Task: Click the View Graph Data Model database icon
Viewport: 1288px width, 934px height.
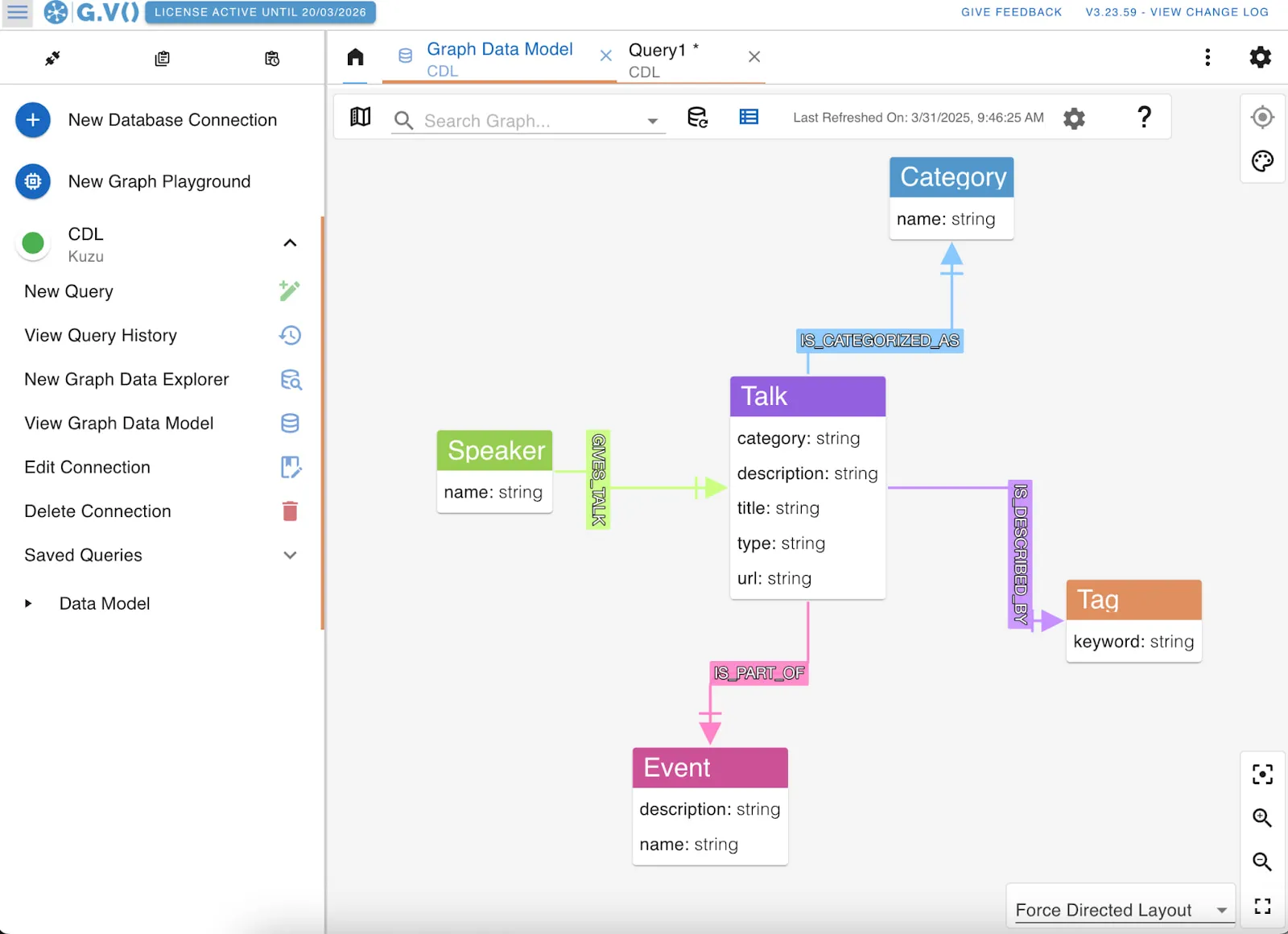Action: click(x=290, y=423)
